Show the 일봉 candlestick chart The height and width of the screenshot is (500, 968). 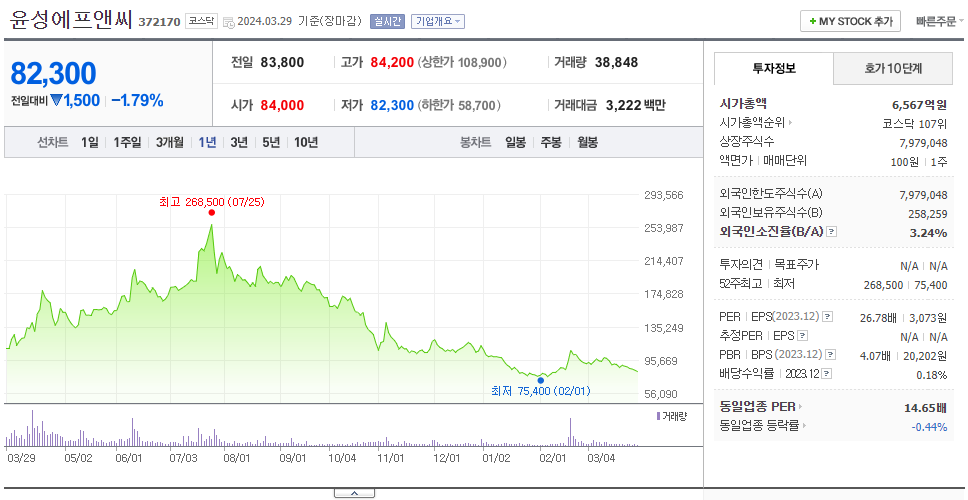pos(515,143)
